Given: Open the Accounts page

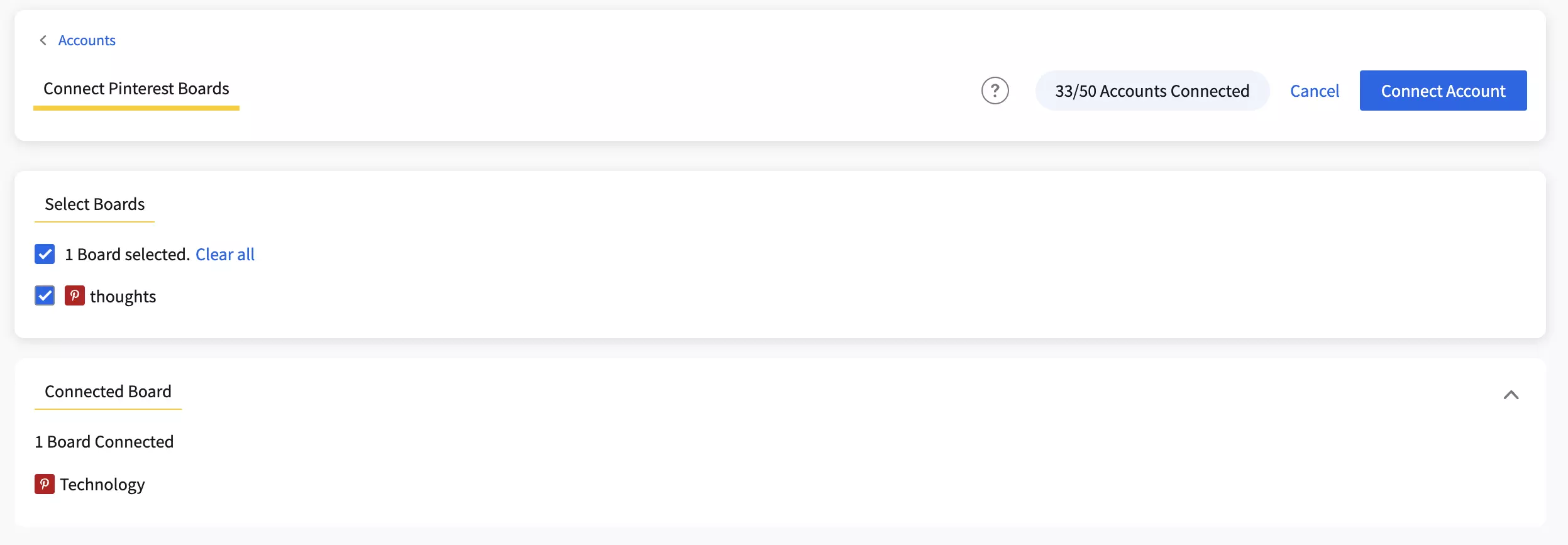Looking at the screenshot, I should click(x=86, y=40).
